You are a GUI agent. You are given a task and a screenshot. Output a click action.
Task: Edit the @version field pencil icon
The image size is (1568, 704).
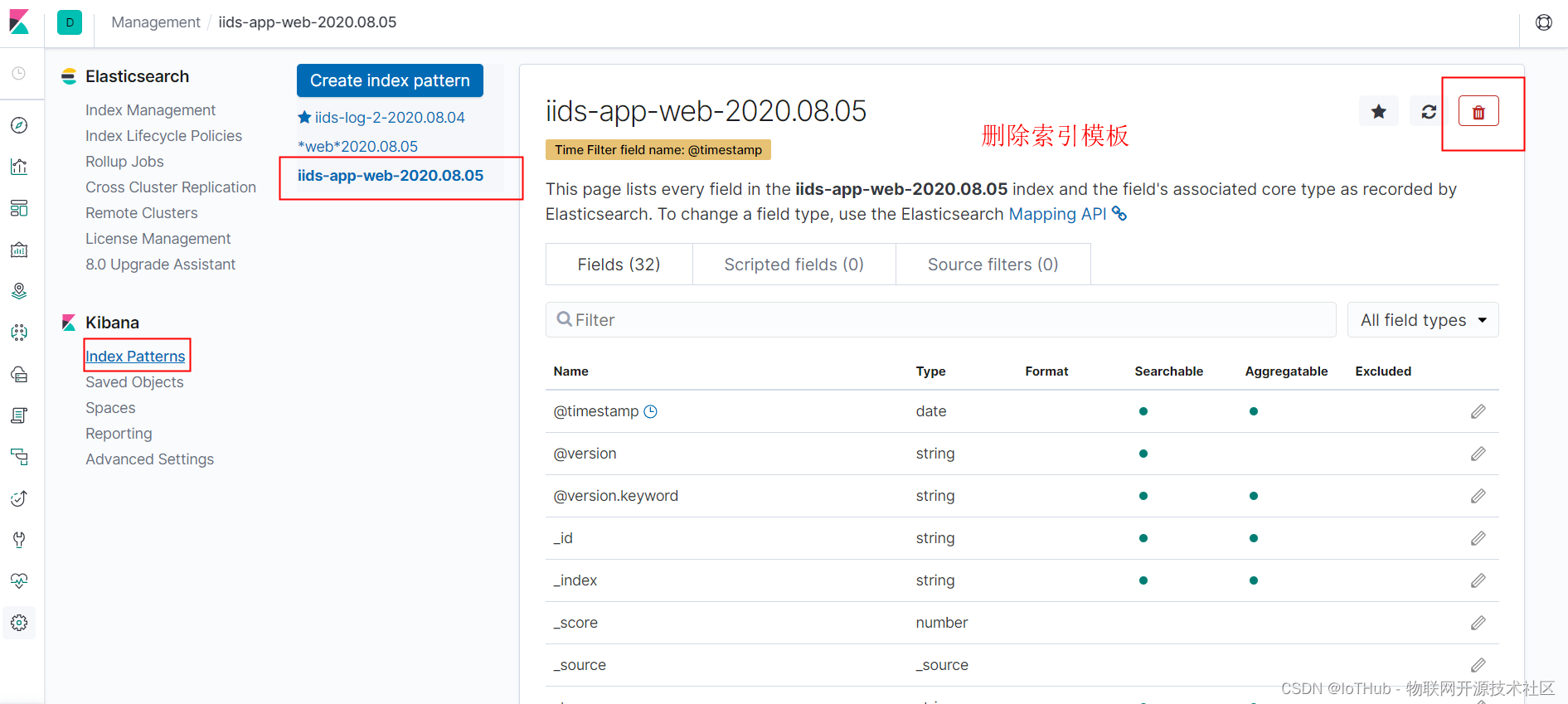tap(1478, 454)
